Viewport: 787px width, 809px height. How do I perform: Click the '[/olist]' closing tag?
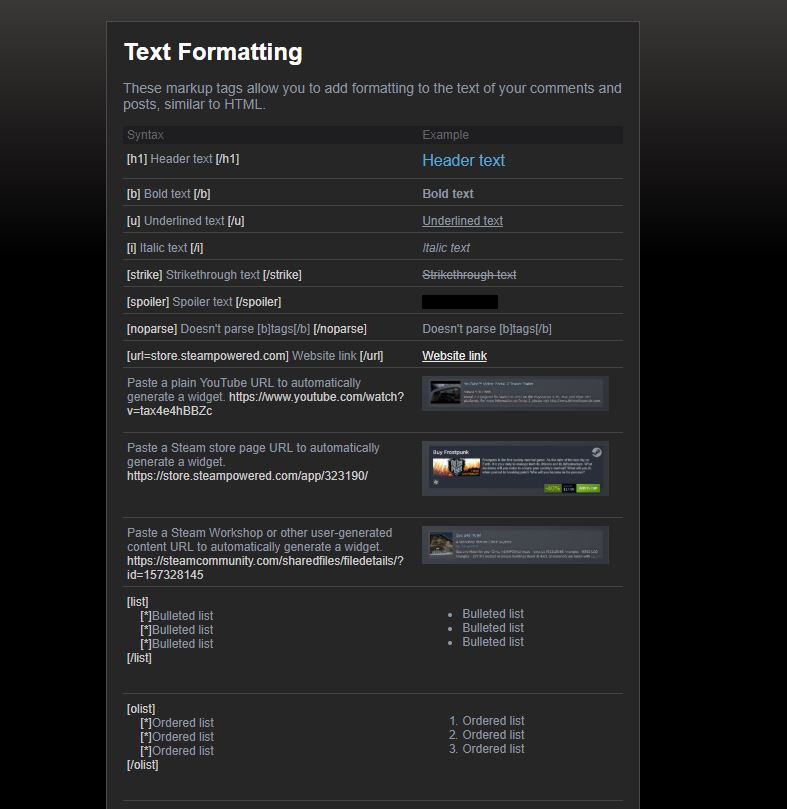[142, 765]
